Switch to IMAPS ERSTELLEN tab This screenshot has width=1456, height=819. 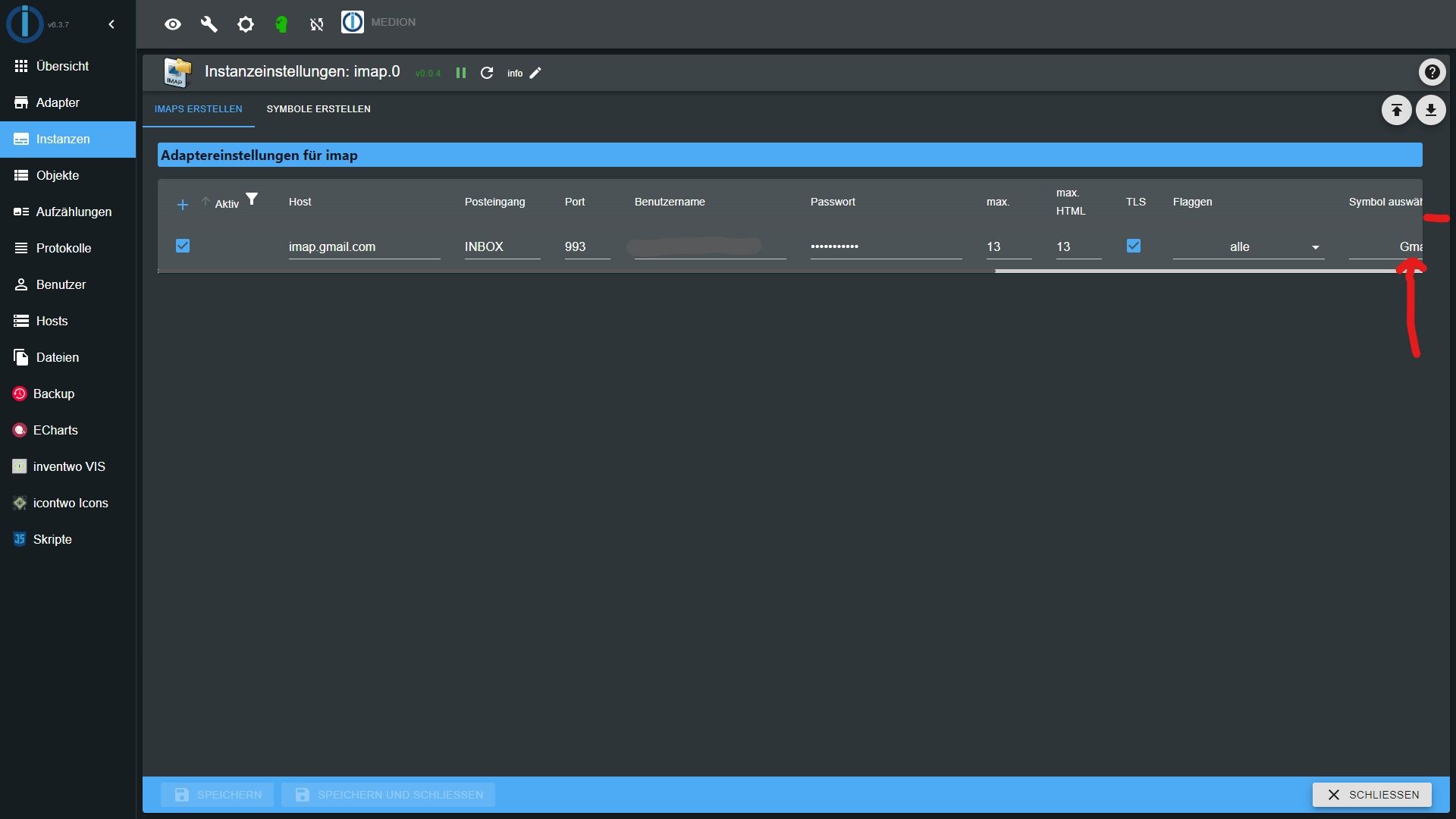point(198,108)
